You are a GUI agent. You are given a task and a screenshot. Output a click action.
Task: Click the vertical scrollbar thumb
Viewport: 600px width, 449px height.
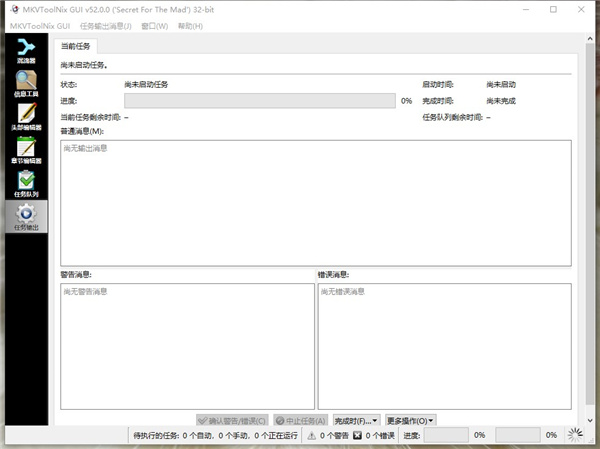coord(590,224)
